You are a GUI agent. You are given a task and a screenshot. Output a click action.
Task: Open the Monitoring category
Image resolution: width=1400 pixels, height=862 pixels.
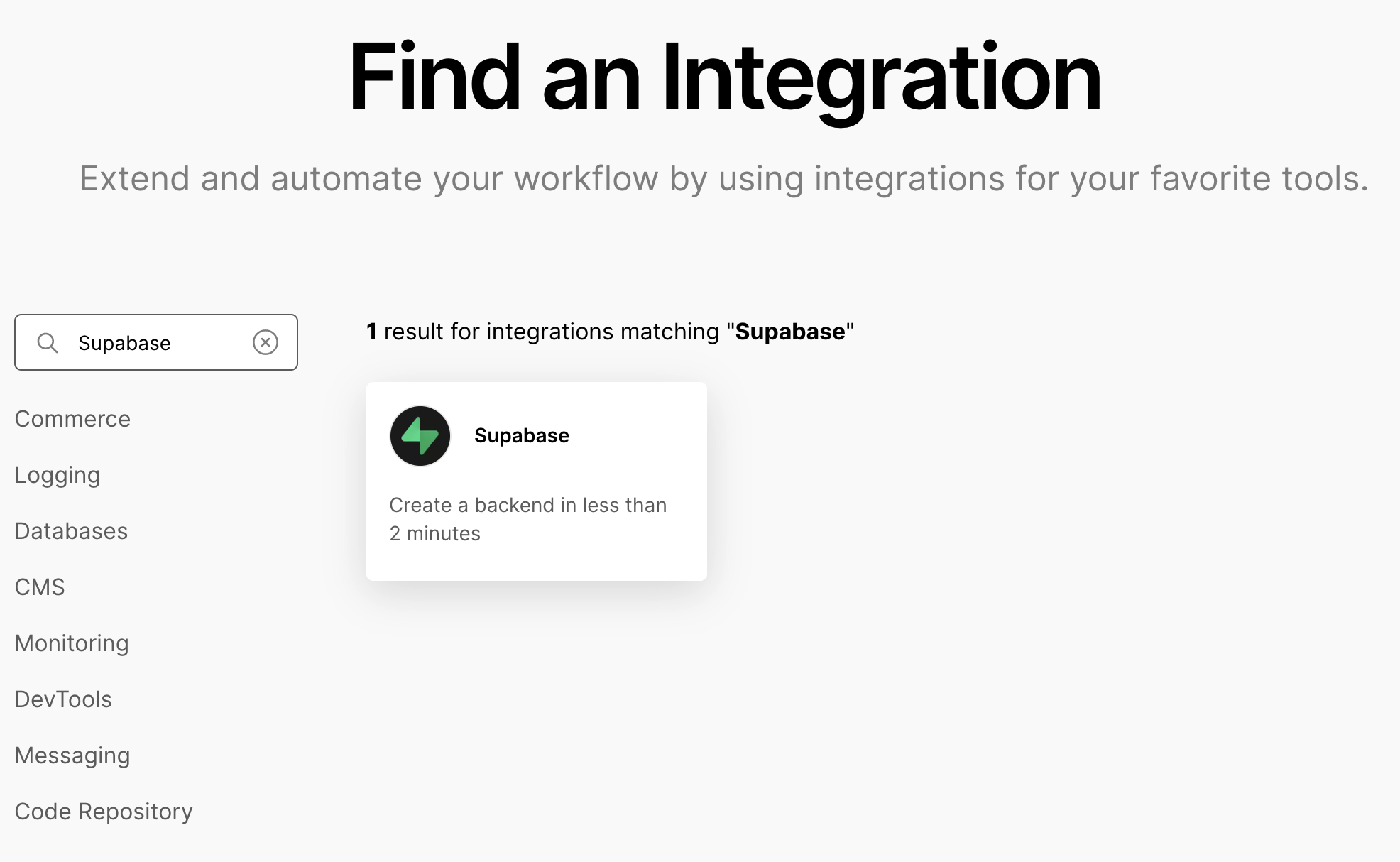[x=72, y=643]
